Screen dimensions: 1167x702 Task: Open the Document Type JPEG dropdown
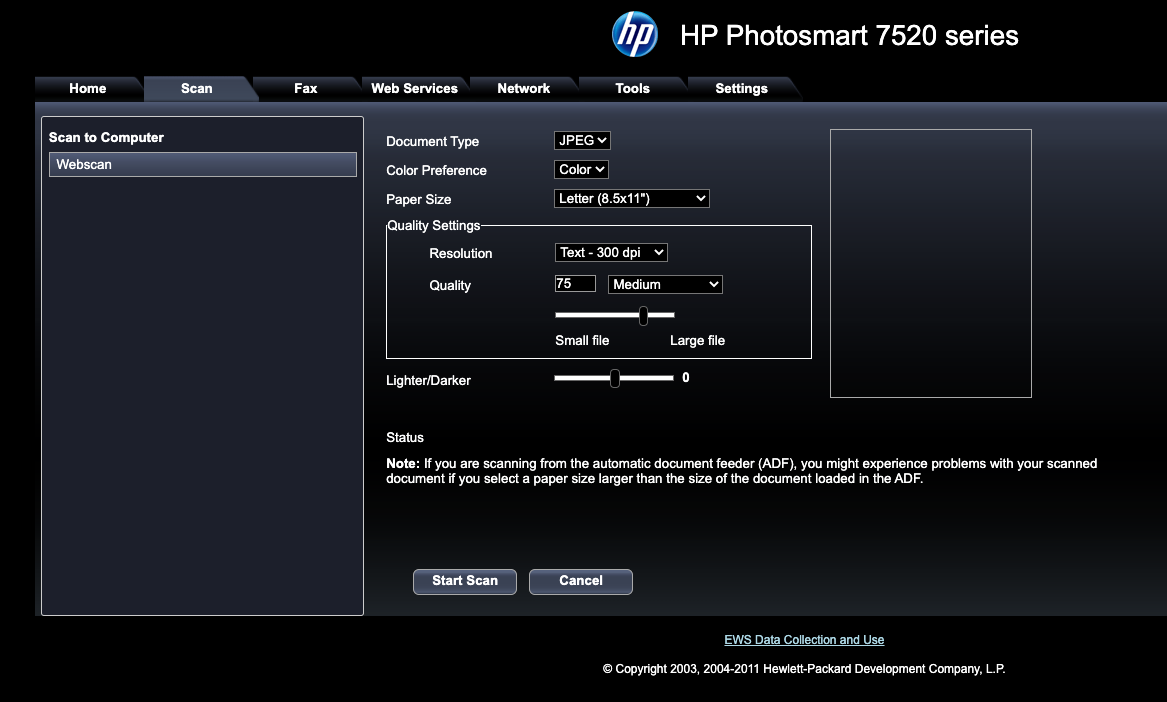point(582,140)
